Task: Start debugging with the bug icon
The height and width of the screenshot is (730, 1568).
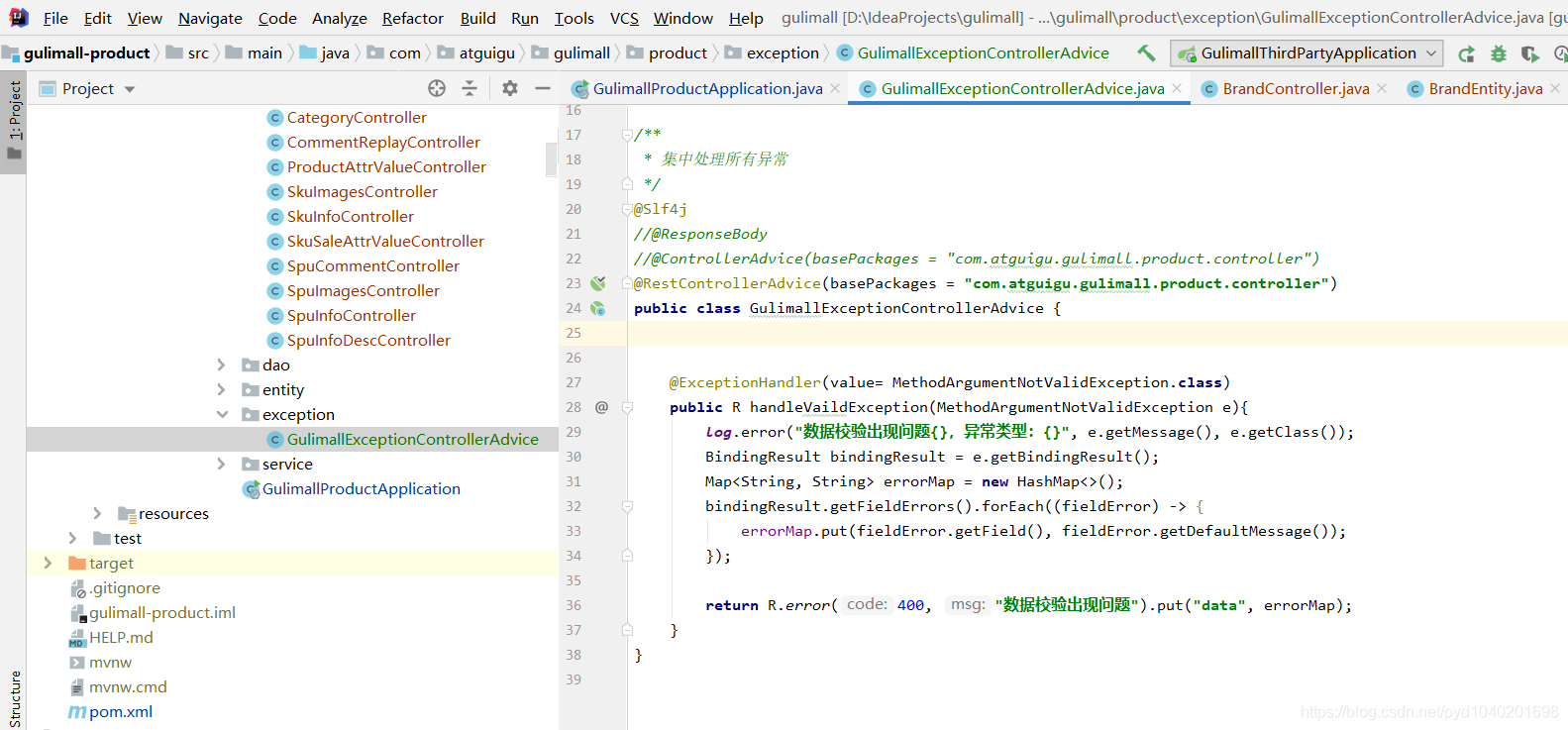Action: (x=1499, y=53)
